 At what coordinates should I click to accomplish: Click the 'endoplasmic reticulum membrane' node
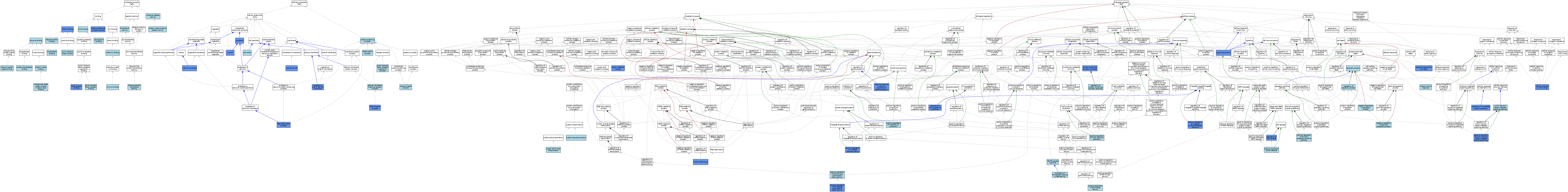250,108
